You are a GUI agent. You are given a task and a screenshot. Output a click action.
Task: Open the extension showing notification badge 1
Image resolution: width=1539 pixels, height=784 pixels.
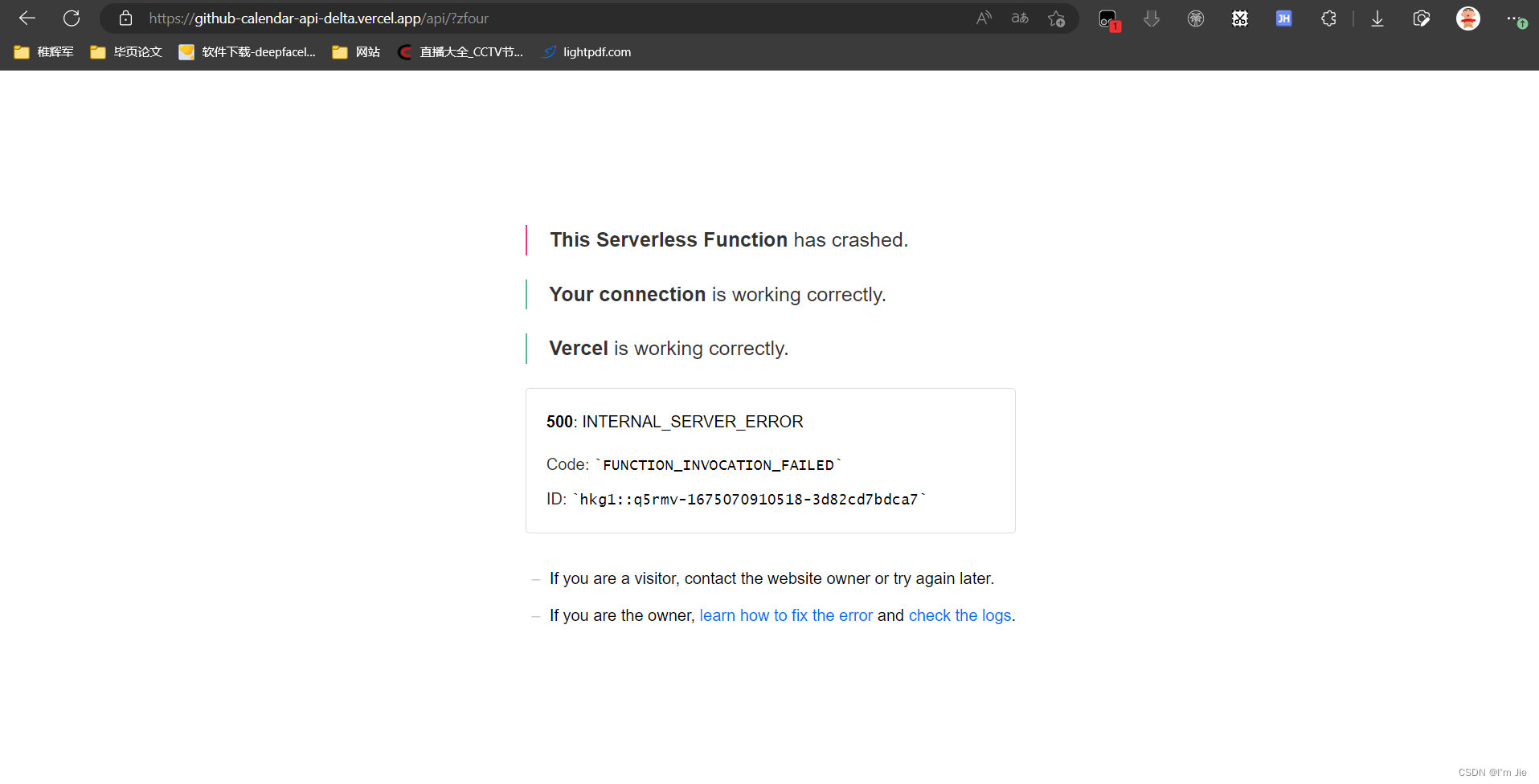pyautogui.click(x=1109, y=18)
